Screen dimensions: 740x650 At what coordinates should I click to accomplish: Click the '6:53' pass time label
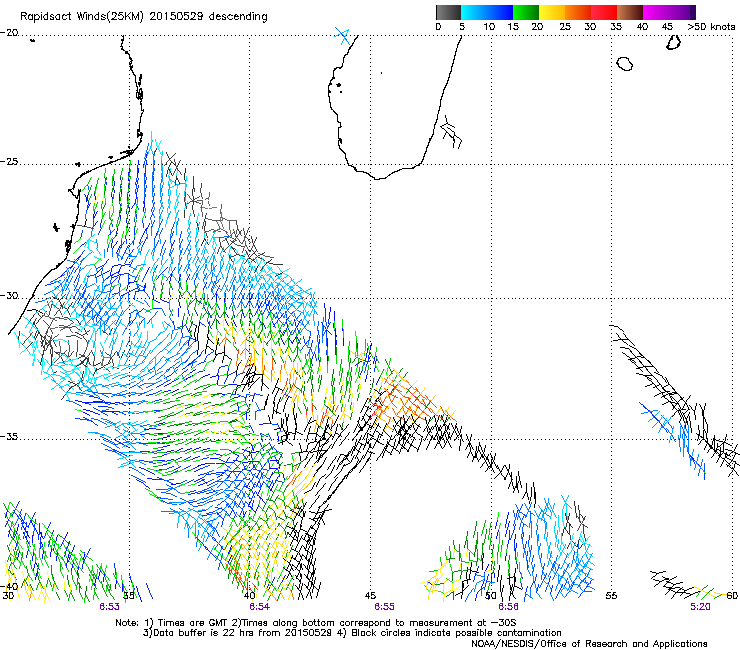pos(109,607)
